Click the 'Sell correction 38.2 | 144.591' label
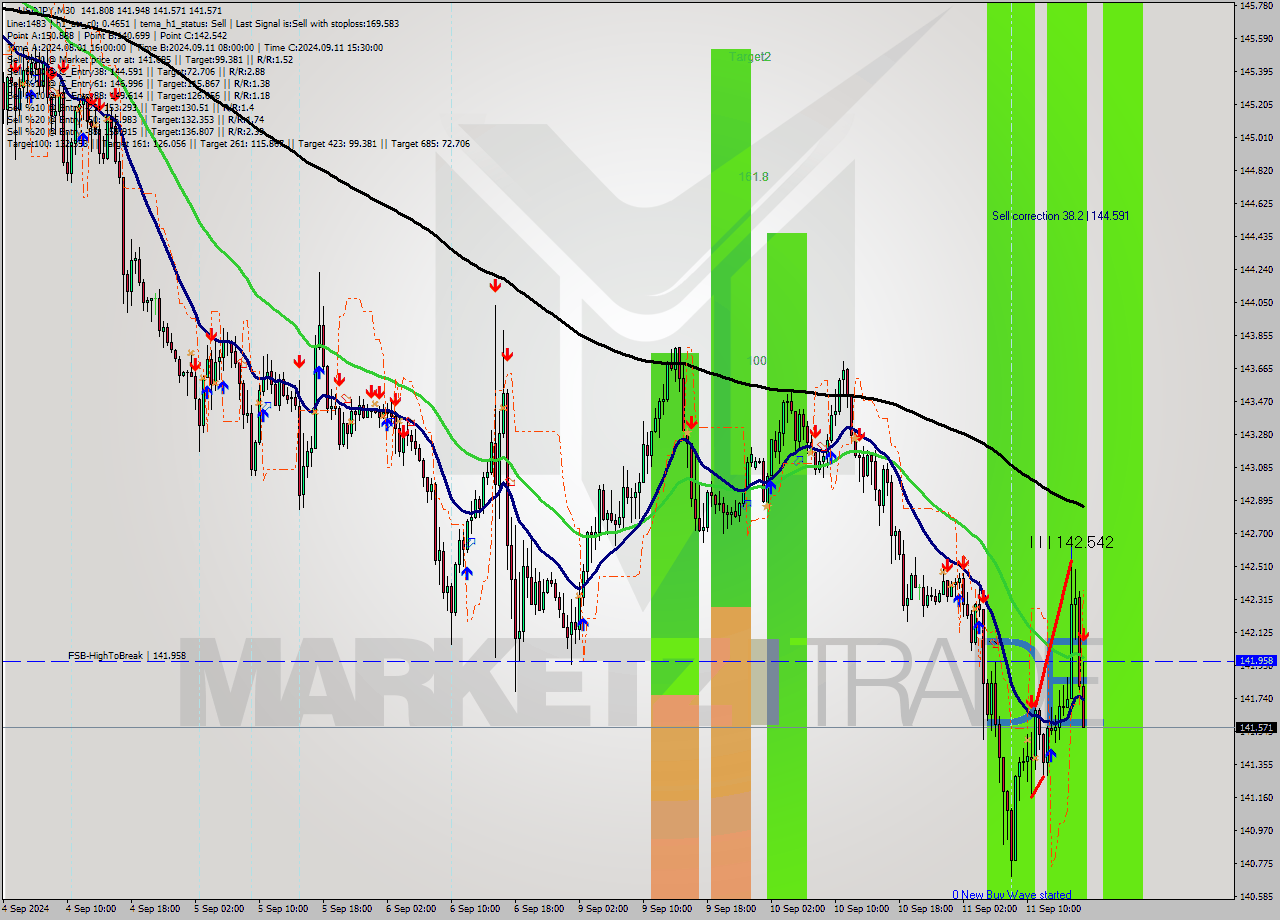 coord(1060,216)
